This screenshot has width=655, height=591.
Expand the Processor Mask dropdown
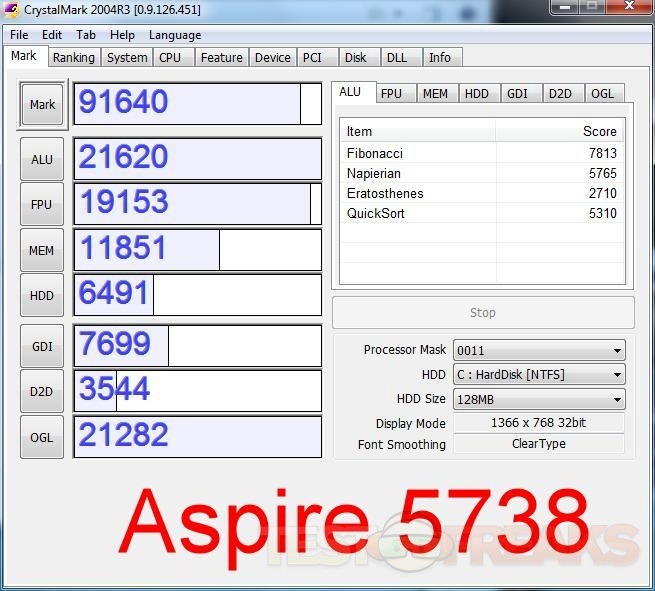pos(538,351)
